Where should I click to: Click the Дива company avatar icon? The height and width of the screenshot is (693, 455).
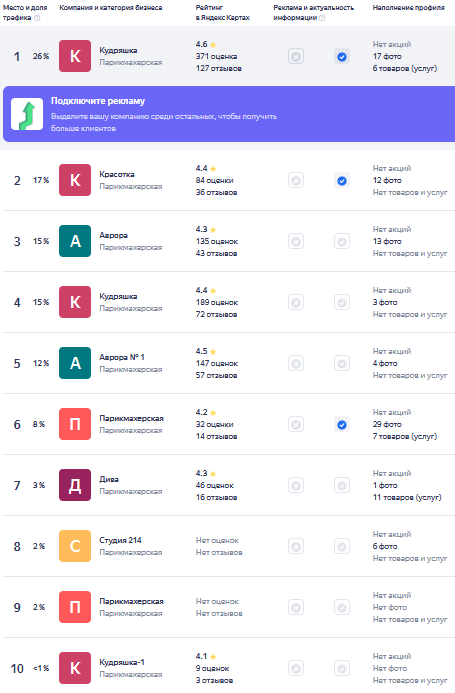point(75,485)
